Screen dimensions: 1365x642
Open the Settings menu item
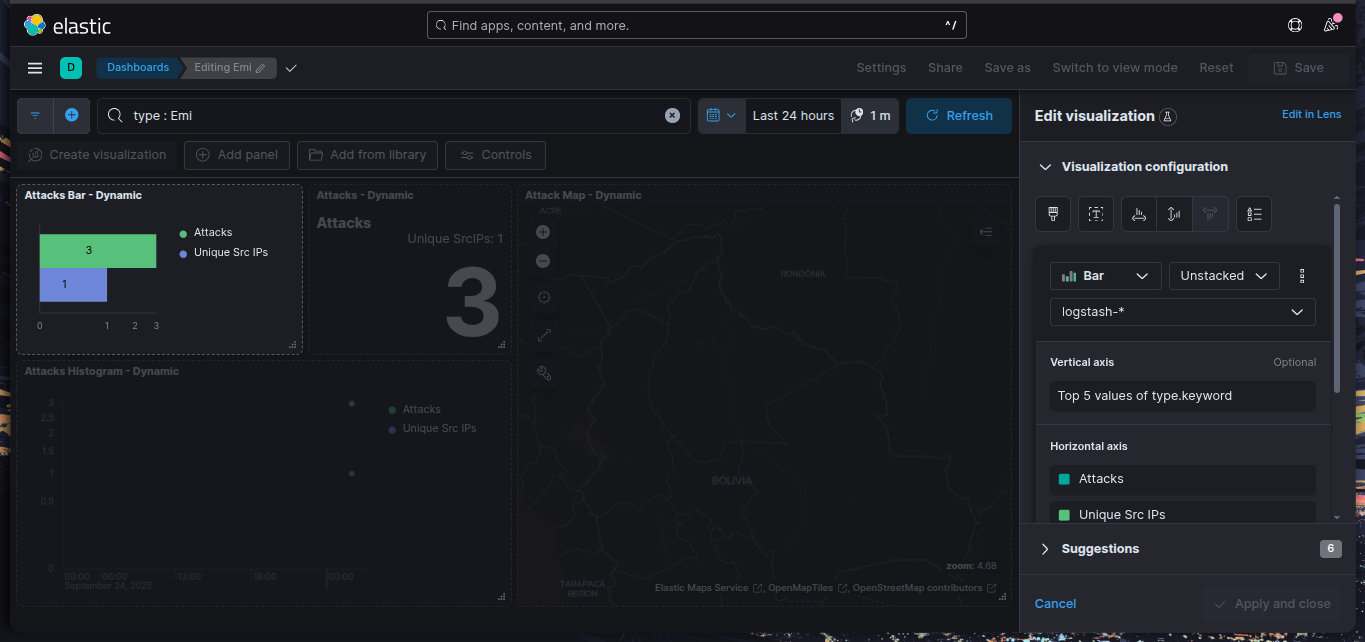[x=881, y=68]
